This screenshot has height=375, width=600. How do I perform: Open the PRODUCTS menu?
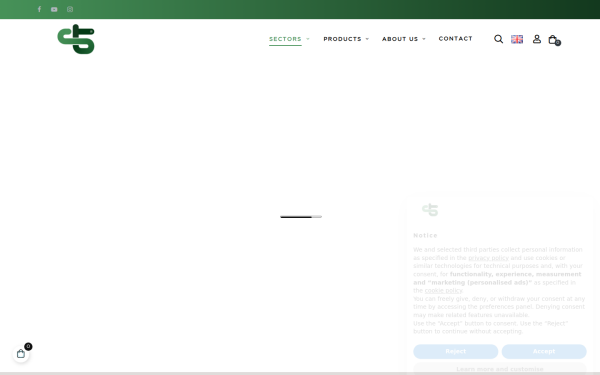pyautogui.click(x=342, y=39)
